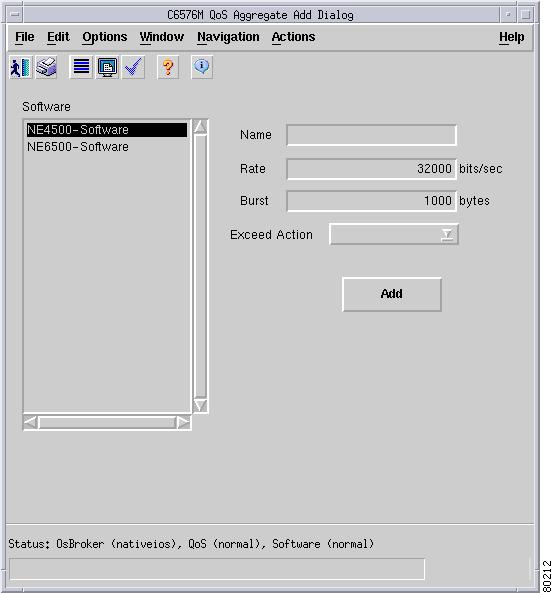Click the blue info bubble icon
The height and width of the screenshot is (593, 553).
202,67
